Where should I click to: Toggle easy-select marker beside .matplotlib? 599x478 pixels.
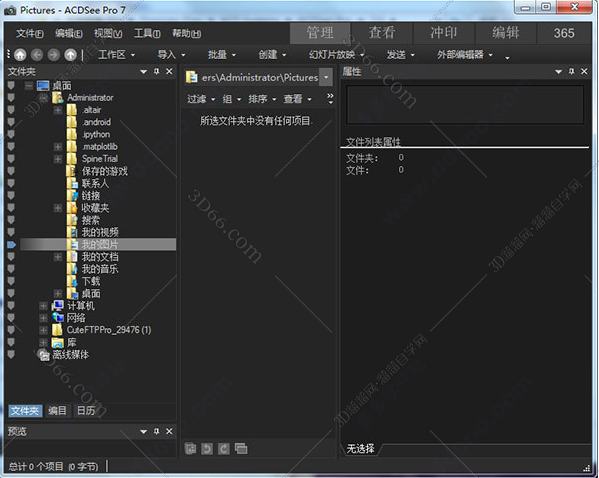point(11,147)
